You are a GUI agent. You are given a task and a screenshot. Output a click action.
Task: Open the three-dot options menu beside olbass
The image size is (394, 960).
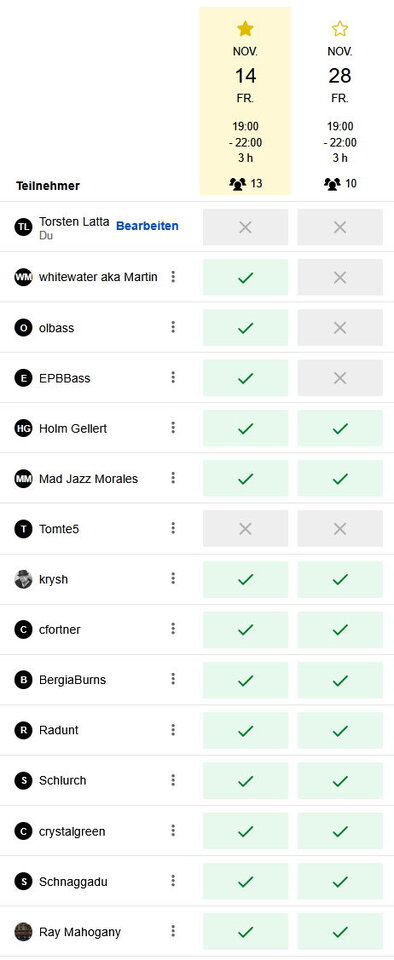tap(173, 327)
